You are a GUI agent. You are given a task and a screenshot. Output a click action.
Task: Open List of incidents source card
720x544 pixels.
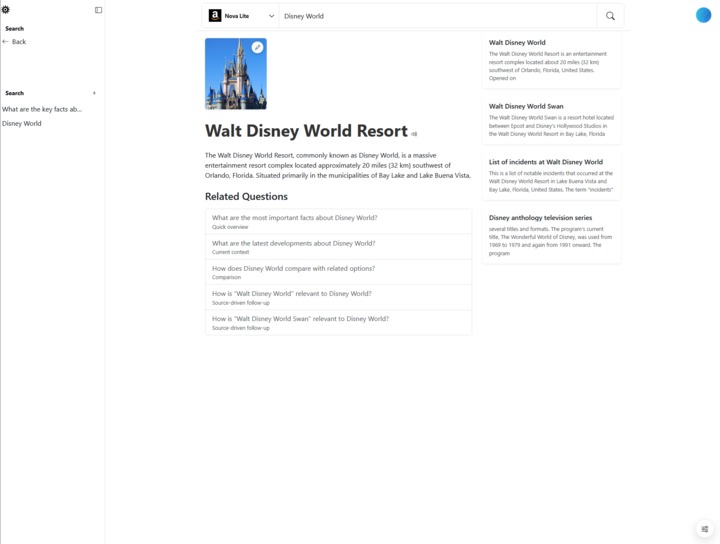click(551, 176)
